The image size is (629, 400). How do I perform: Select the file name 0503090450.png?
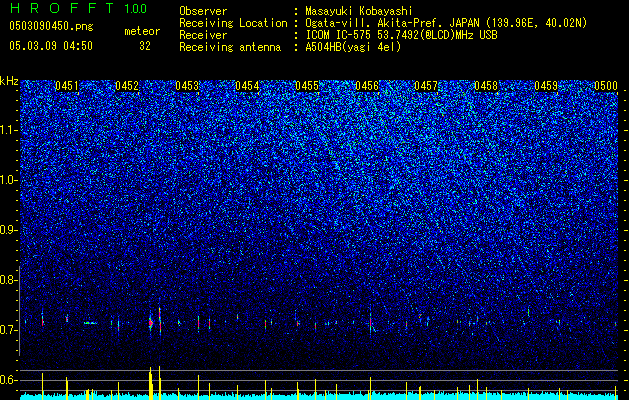[x=51, y=26]
